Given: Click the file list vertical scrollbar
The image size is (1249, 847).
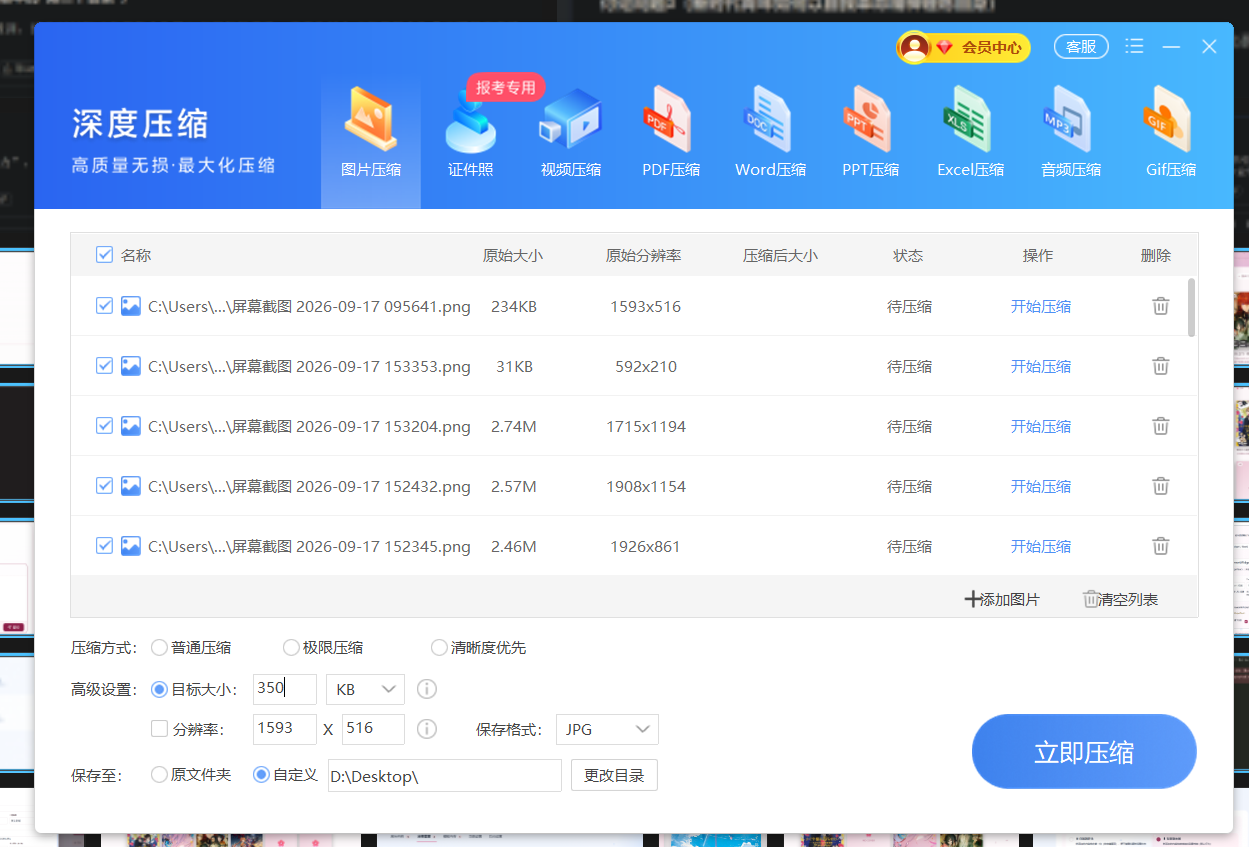Looking at the screenshot, I should [1191, 307].
